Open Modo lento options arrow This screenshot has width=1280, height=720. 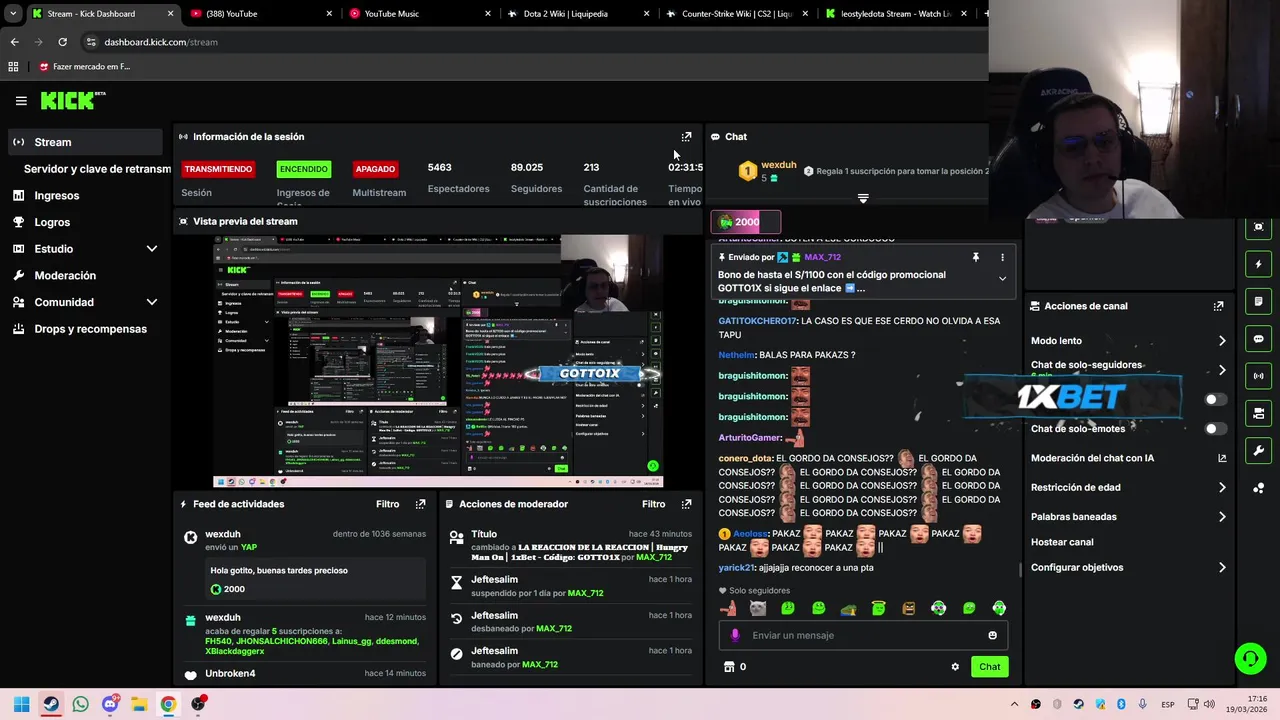click(x=1222, y=341)
